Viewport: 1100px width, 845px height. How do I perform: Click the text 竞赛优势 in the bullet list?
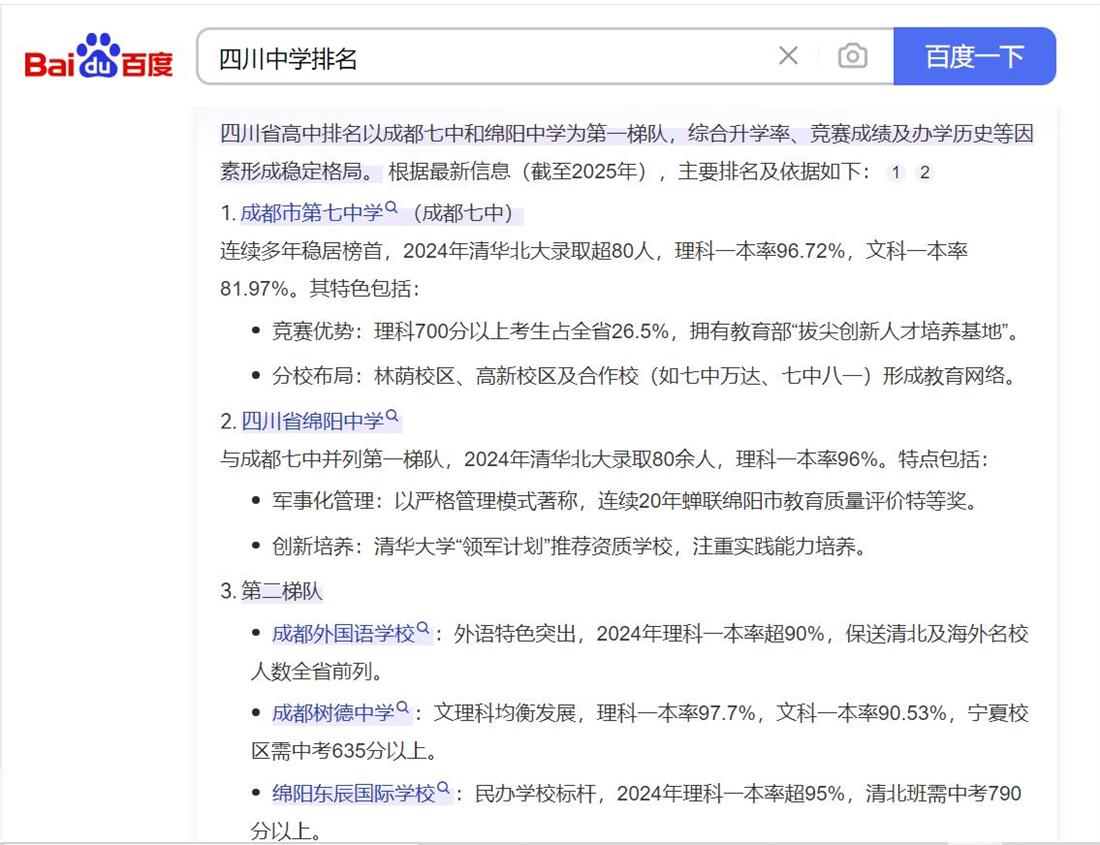pyautogui.click(x=312, y=331)
